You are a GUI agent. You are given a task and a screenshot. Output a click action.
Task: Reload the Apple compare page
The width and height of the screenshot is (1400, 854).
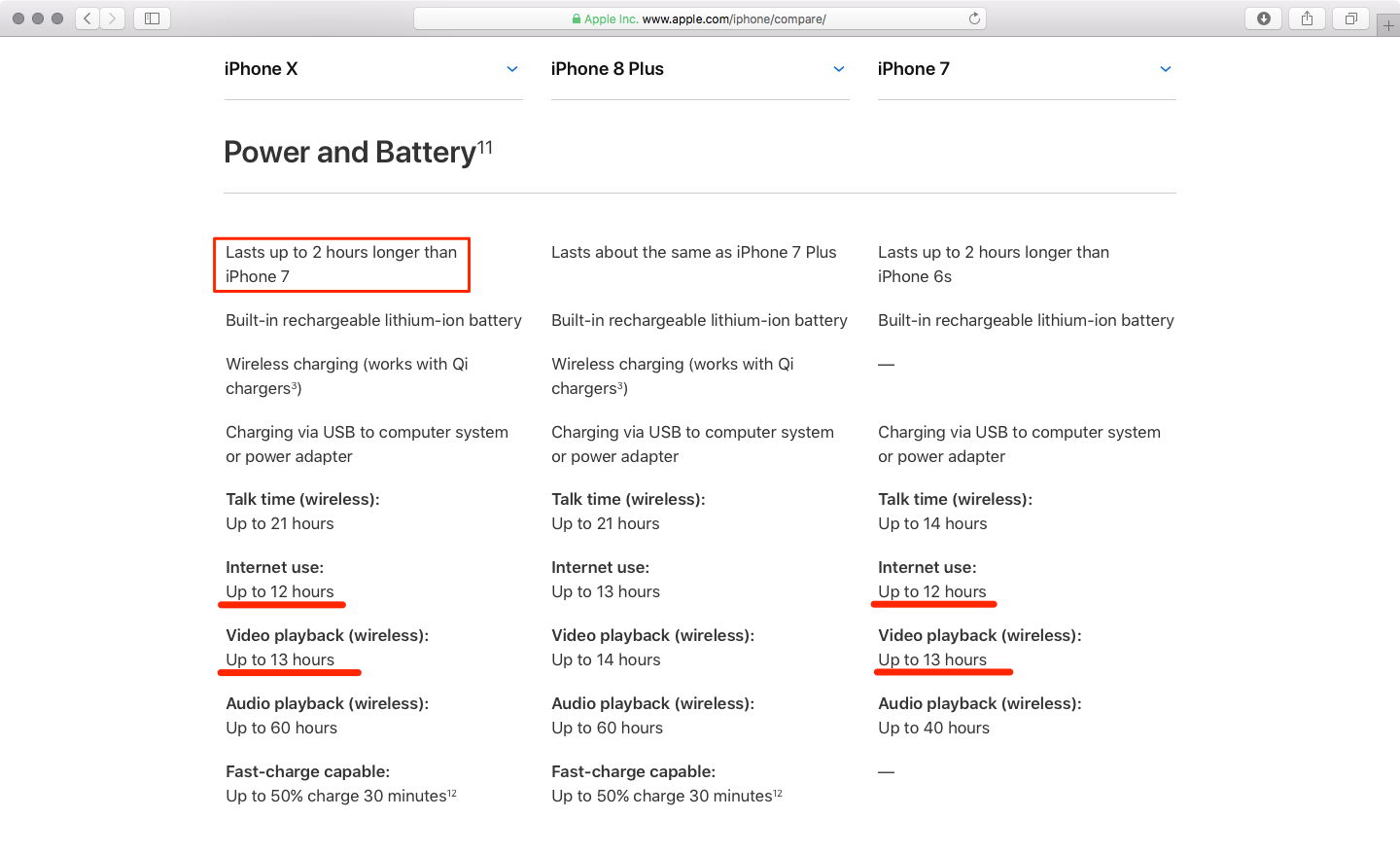point(974,17)
